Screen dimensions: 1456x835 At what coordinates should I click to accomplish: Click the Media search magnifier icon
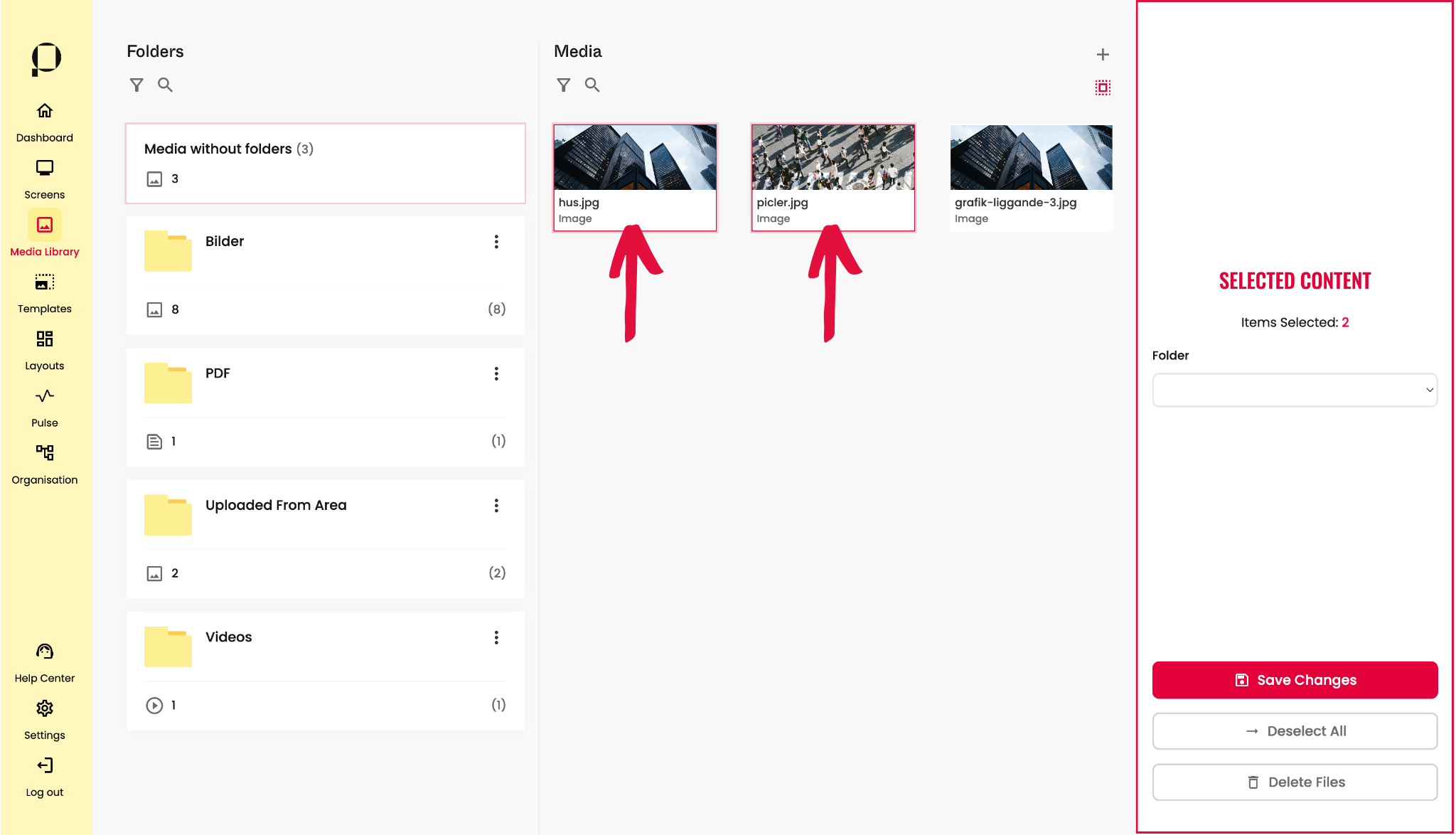[x=592, y=85]
